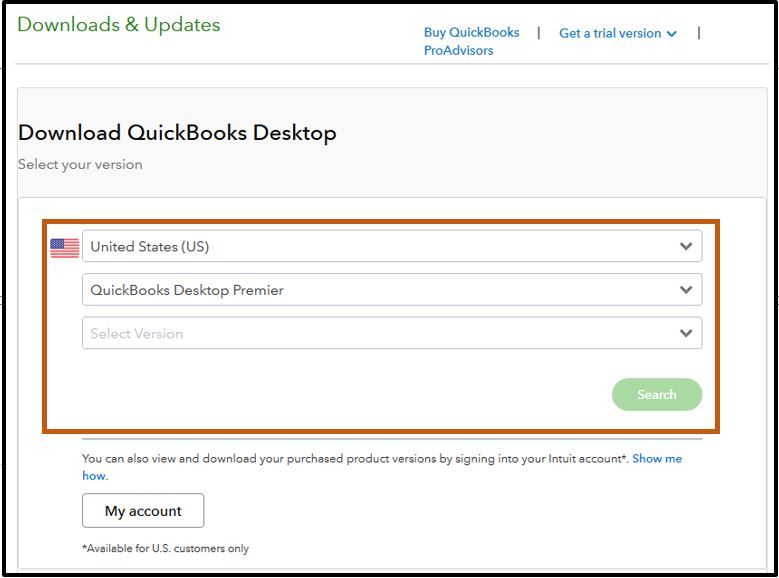Follow the 'Show me' link text
The width and height of the screenshot is (779, 578).
pos(657,458)
